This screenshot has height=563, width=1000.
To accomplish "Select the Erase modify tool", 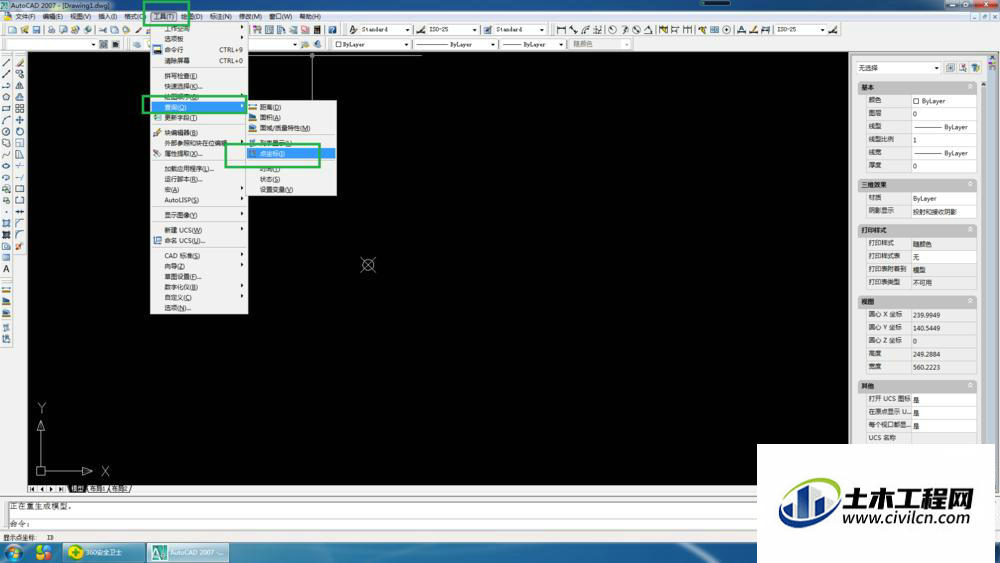I will pos(20,62).
